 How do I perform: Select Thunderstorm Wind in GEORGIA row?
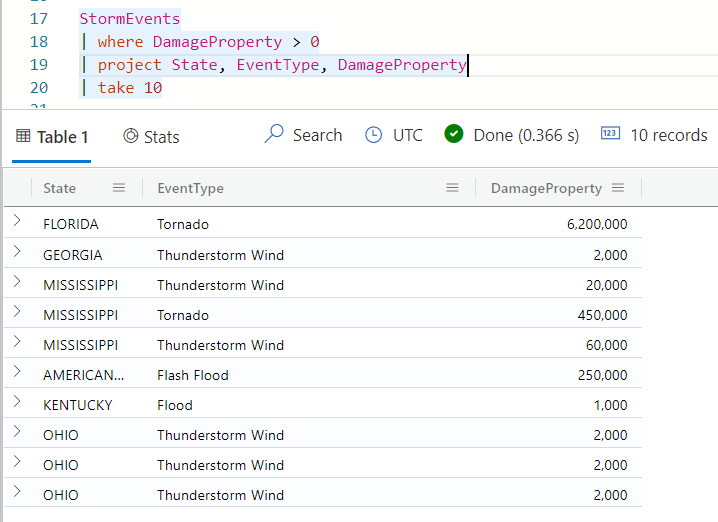(221, 255)
